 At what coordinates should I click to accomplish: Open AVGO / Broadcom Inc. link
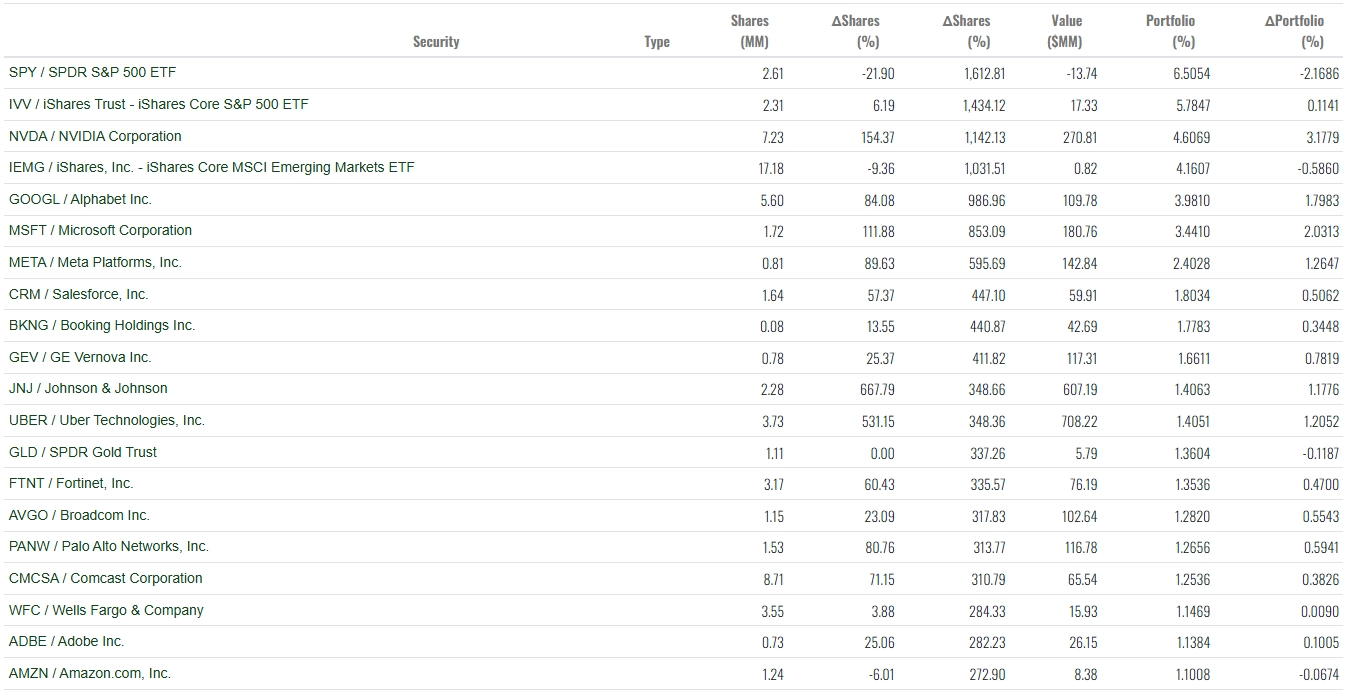pos(79,515)
